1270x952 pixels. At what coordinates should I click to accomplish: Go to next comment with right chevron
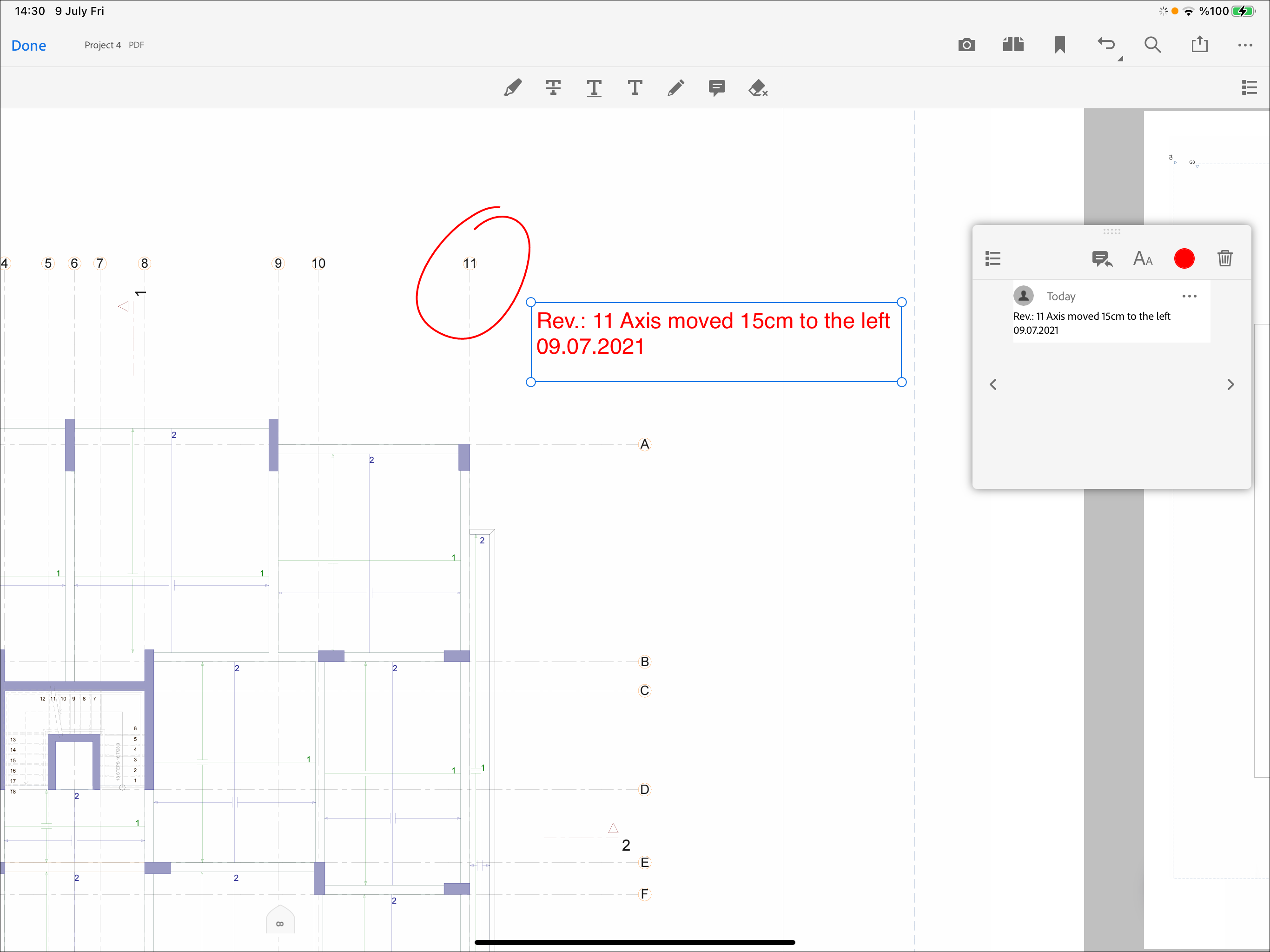1230,385
